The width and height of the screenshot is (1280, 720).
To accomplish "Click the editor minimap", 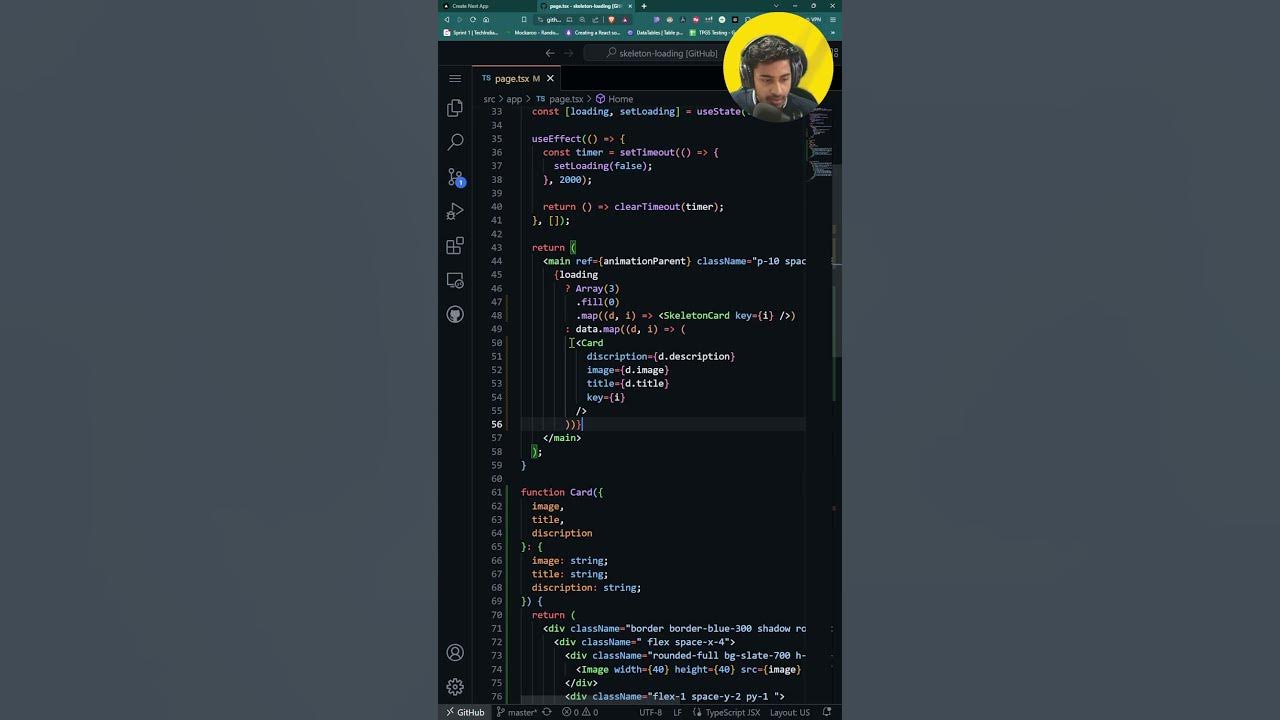I will [821, 145].
